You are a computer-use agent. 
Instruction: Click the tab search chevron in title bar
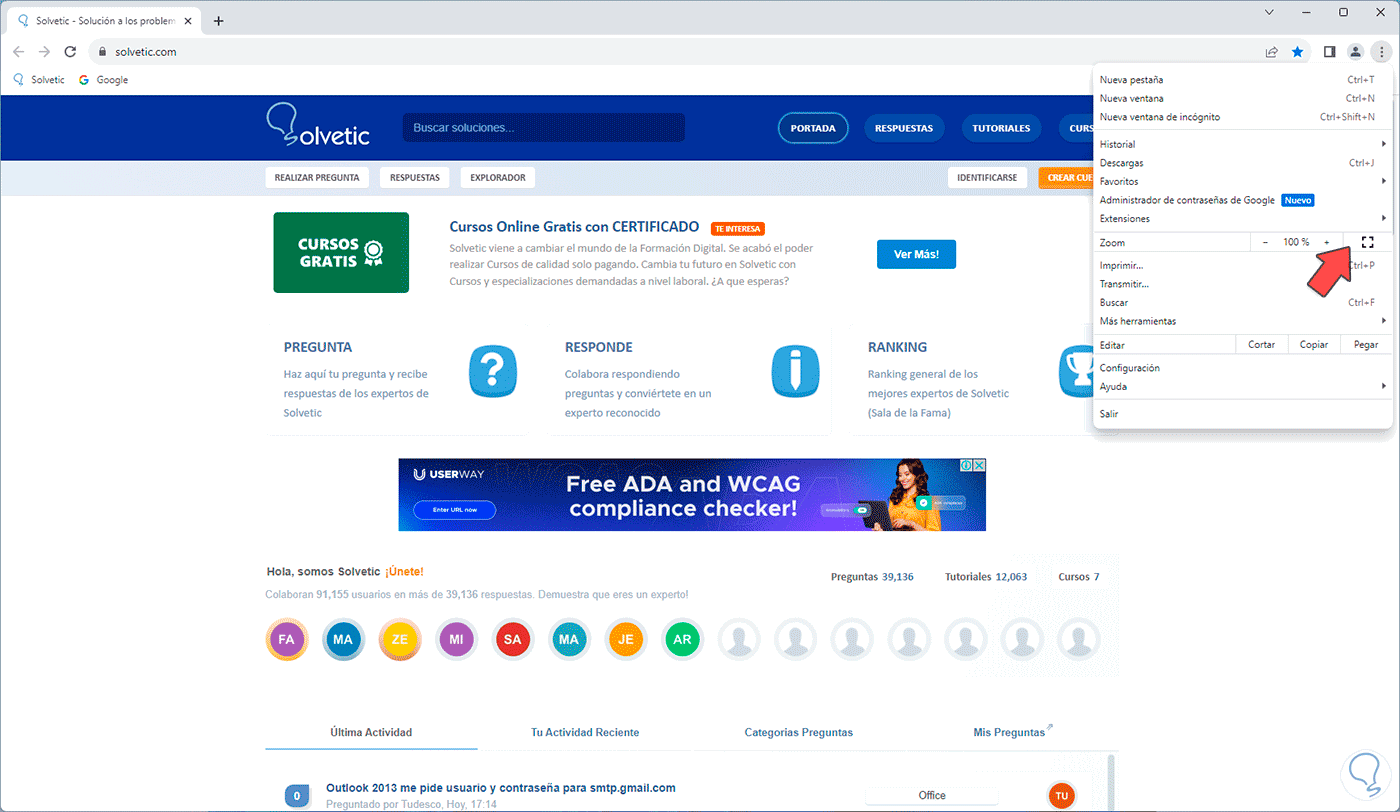click(x=1268, y=12)
